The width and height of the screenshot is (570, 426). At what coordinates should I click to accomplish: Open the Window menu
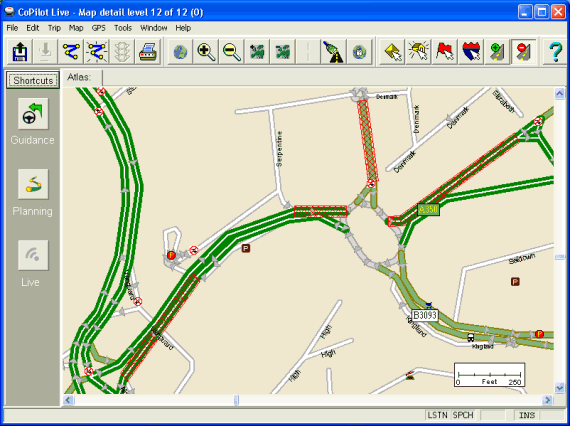click(x=154, y=28)
